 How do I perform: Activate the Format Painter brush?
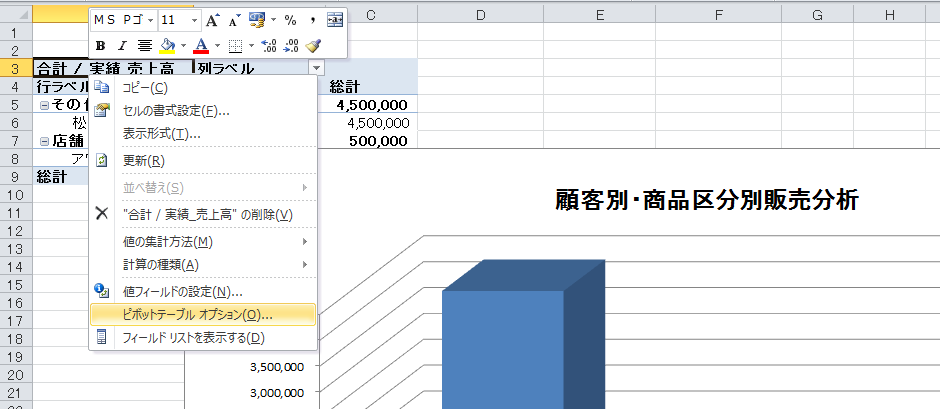[314, 45]
